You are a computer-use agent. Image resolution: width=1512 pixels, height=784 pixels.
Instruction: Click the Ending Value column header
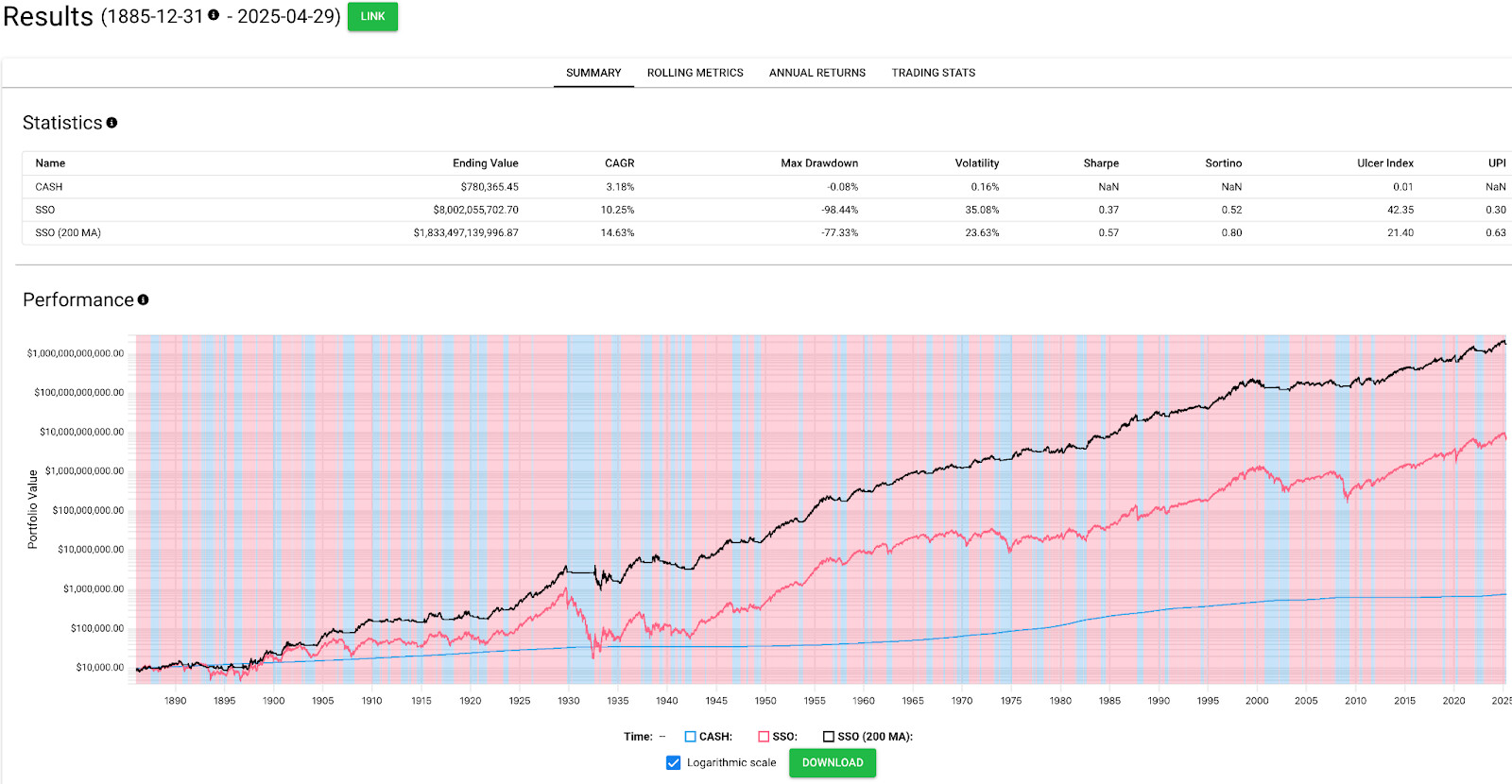[485, 163]
